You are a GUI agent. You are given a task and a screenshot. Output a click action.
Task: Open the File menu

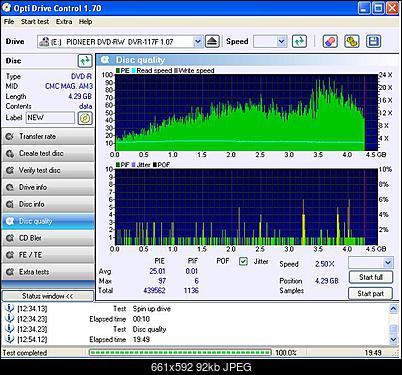click(x=9, y=22)
